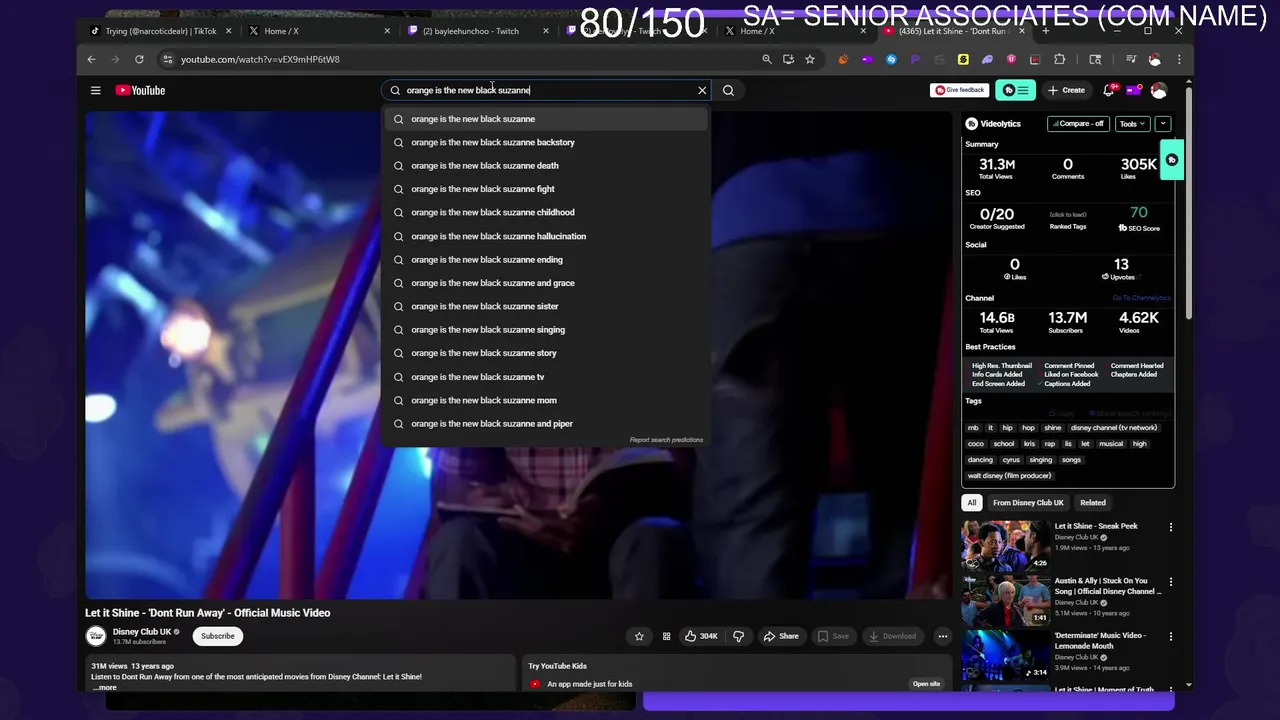Viewport: 1280px width, 720px height.
Task: Choose suggestion ending in 'suzanne tv'
Action: click(x=546, y=377)
